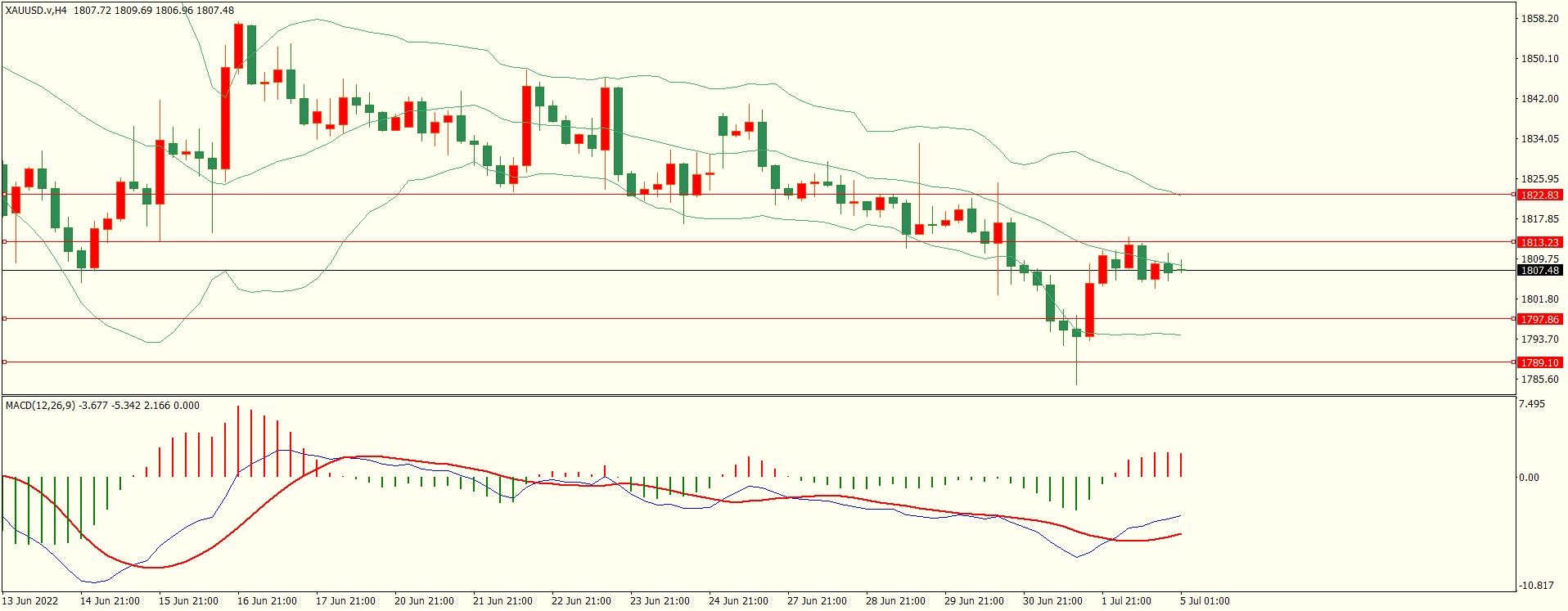Screen dimensions: 1568x611
Task: Click the red 1822.83 price label
Action: 1539,195
